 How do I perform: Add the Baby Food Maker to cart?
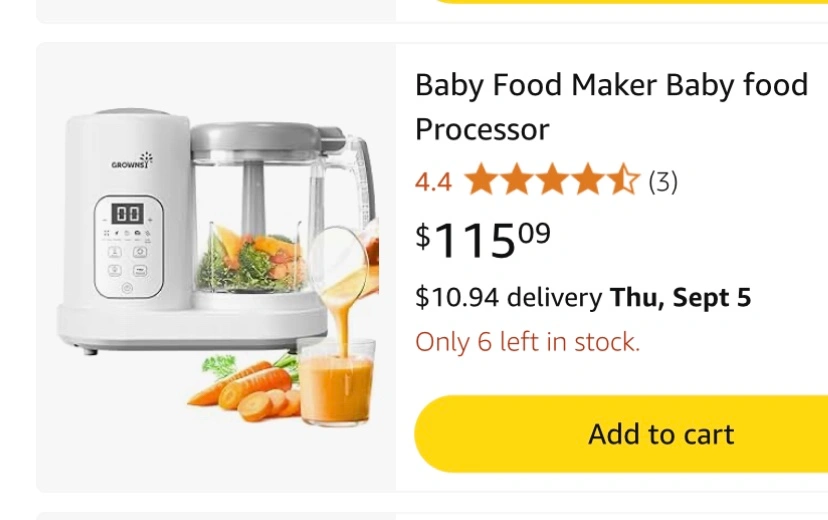[x=621, y=434]
